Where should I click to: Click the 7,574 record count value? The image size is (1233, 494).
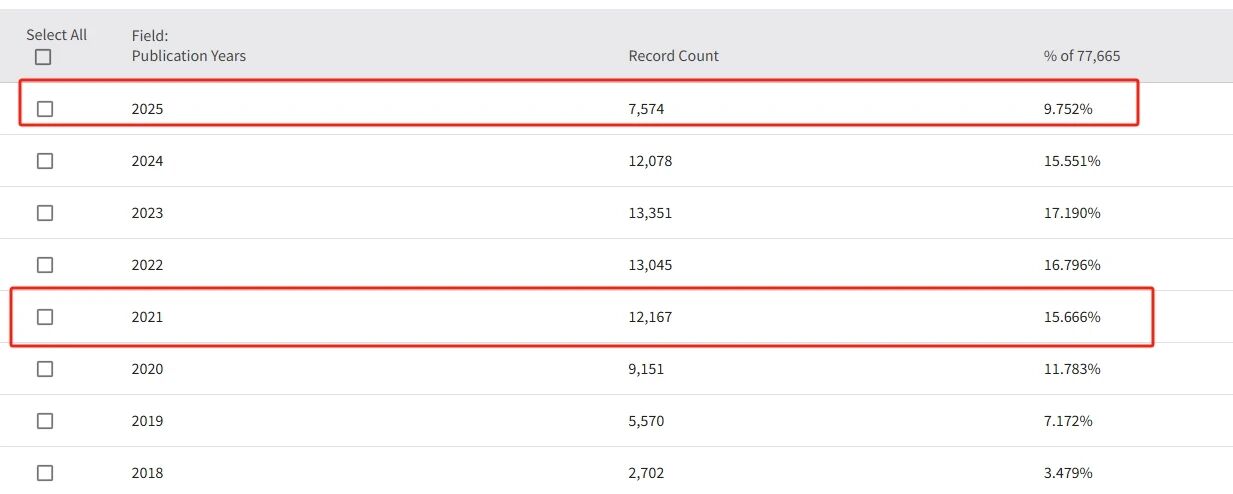click(x=646, y=109)
